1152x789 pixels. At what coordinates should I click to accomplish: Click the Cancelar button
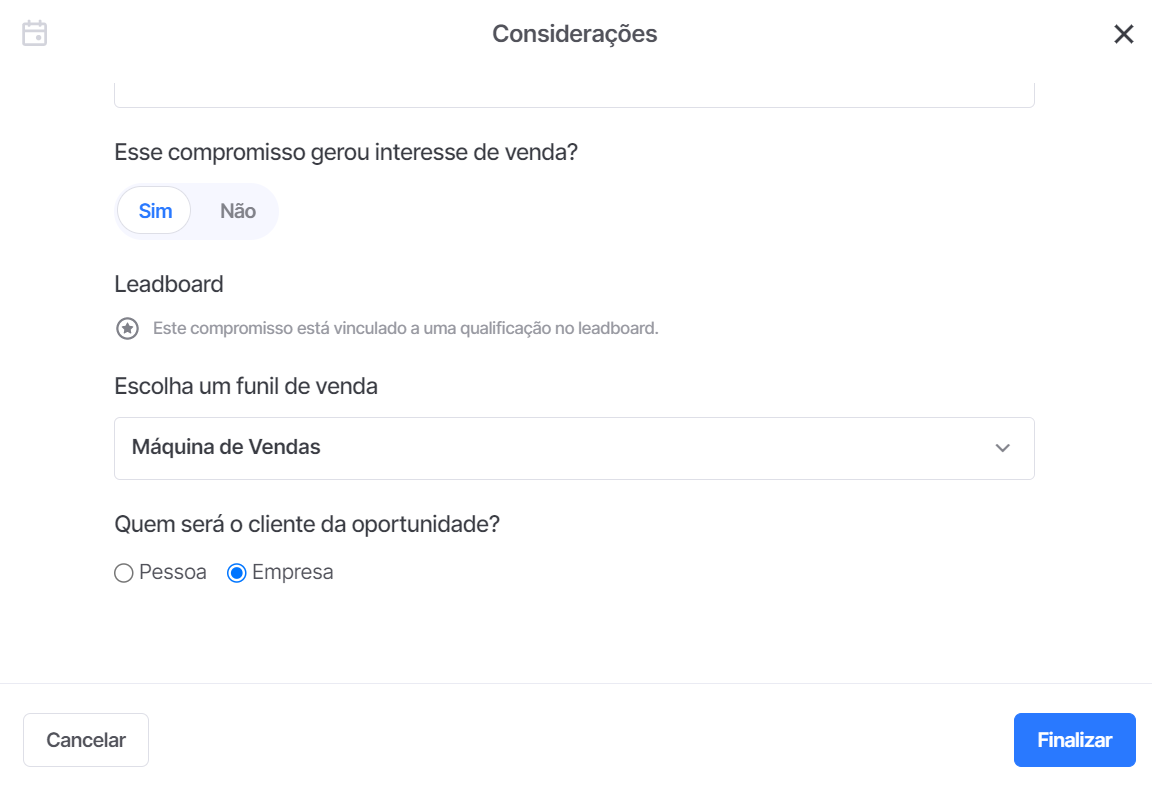point(86,740)
